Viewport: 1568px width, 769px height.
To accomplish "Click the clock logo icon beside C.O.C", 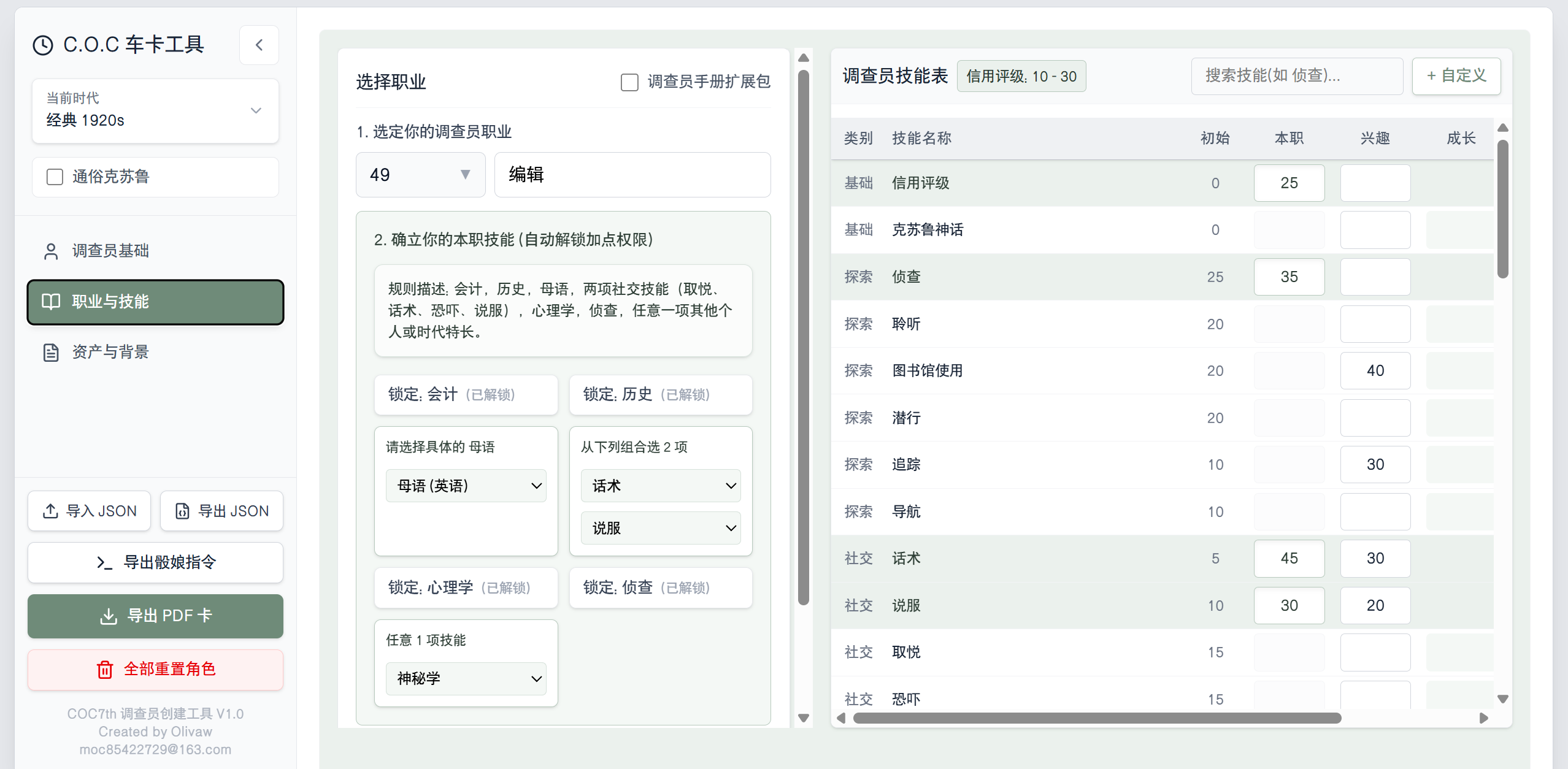I will point(43,45).
